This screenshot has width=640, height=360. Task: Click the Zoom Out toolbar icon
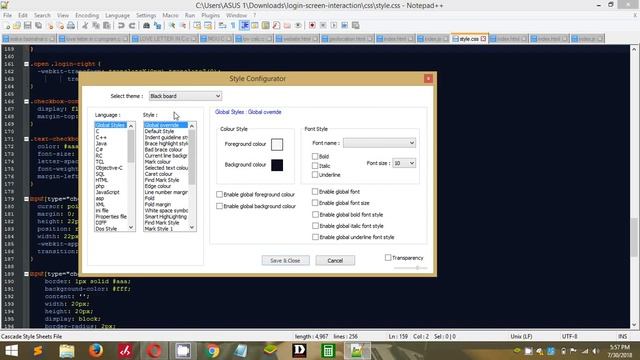pyautogui.click(x=183, y=25)
